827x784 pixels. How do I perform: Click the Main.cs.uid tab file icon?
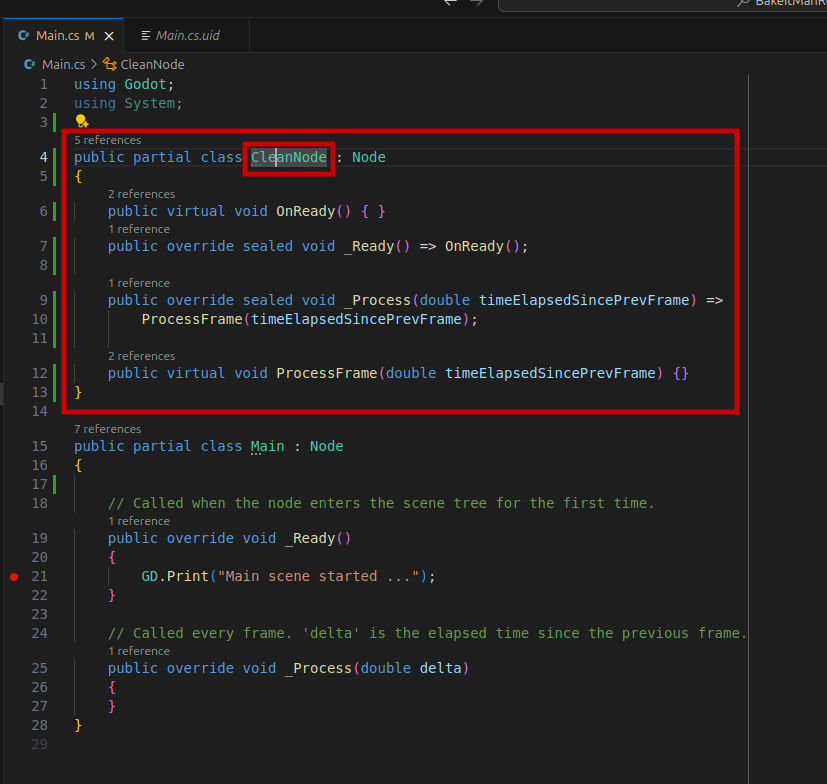pos(146,35)
